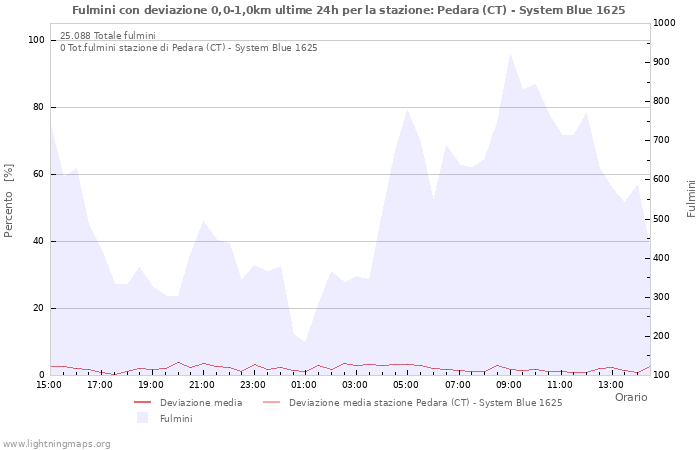Click the 09:00 time axis label
Image resolution: width=700 pixels, height=450 pixels.
click(x=508, y=385)
